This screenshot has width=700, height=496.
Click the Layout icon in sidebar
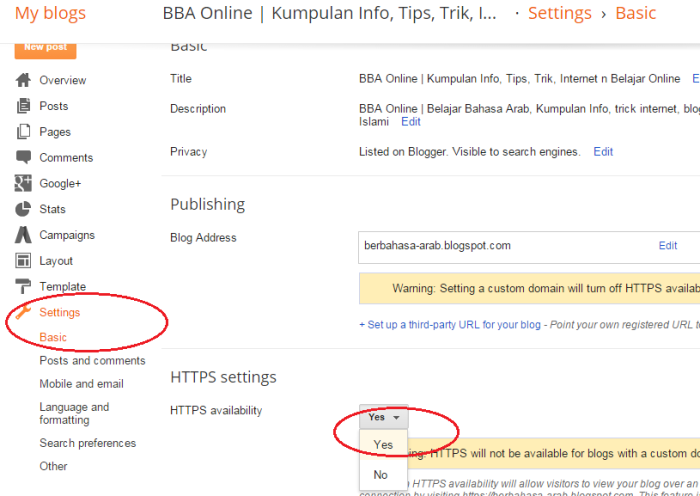23,261
